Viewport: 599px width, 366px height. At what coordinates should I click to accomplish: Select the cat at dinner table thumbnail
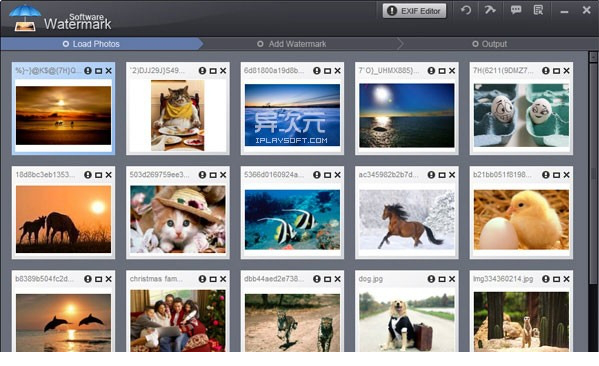(178, 115)
